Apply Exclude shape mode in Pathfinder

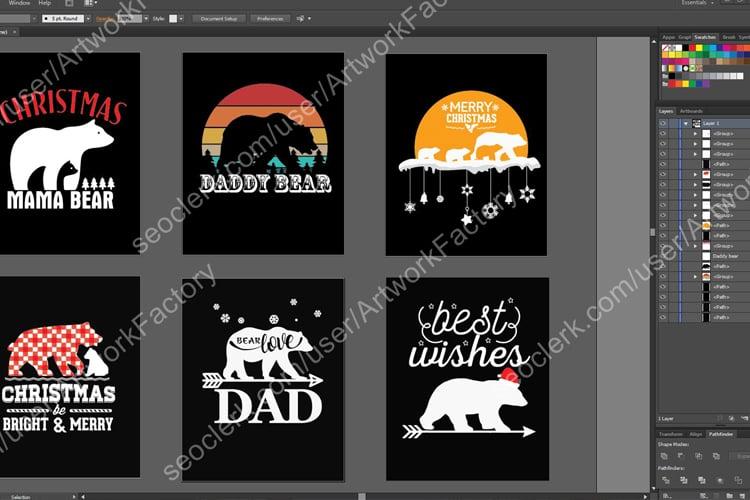tap(716, 456)
